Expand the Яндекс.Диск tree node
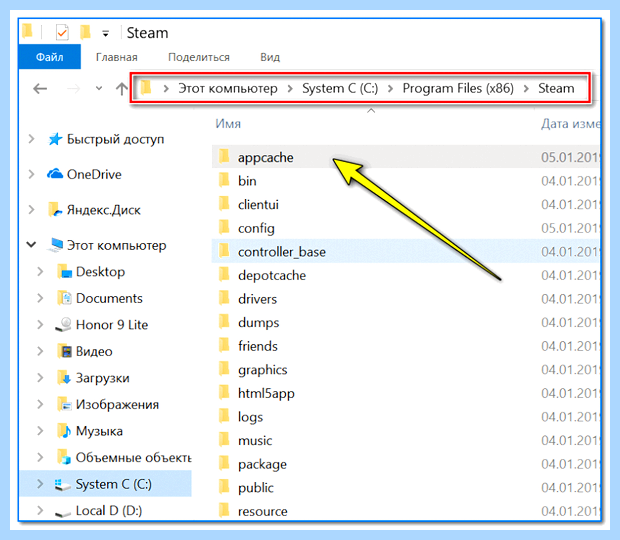 tap(31, 210)
